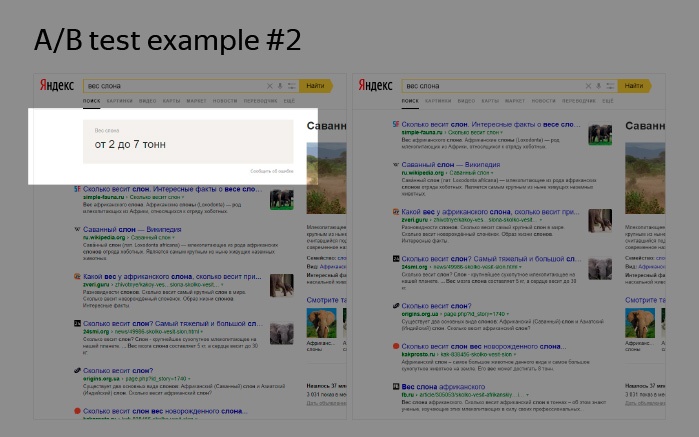This screenshot has height=437, width=699.
Task: Open 'Вес слона африканского' right result
Action: pos(443,387)
